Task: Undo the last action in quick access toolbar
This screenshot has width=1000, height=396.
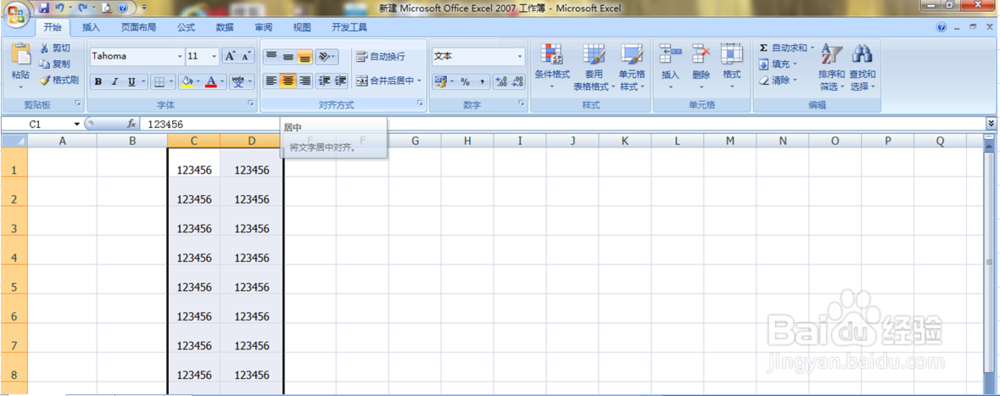Action: click(x=59, y=8)
